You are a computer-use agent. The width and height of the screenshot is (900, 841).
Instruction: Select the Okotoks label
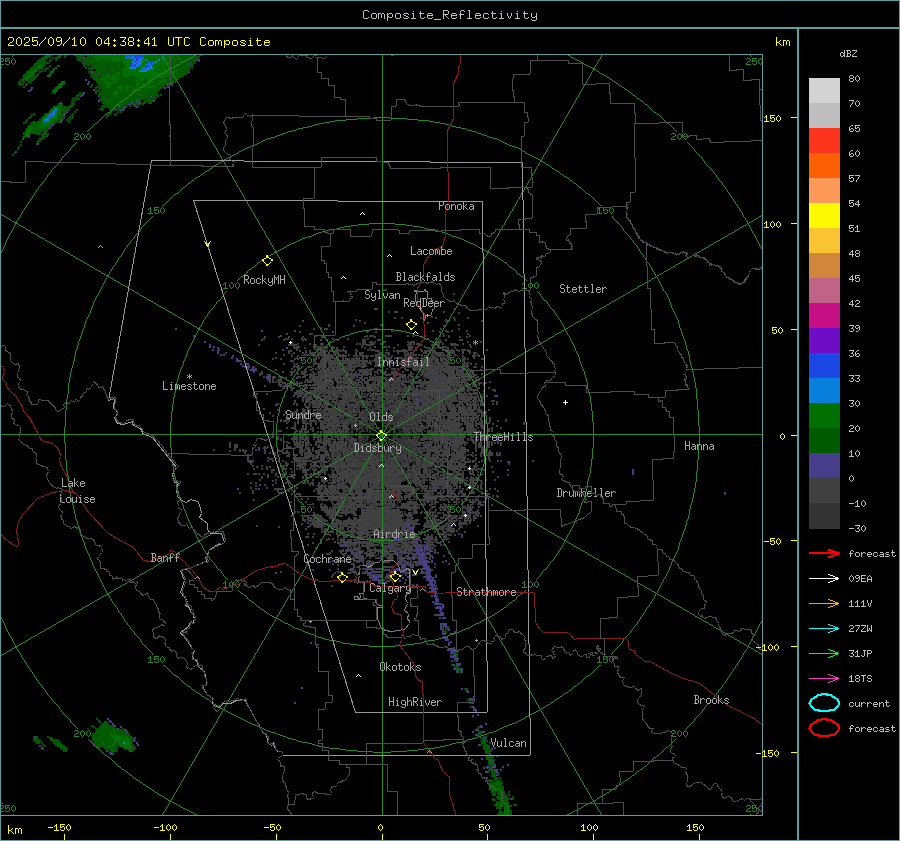[x=400, y=667]
